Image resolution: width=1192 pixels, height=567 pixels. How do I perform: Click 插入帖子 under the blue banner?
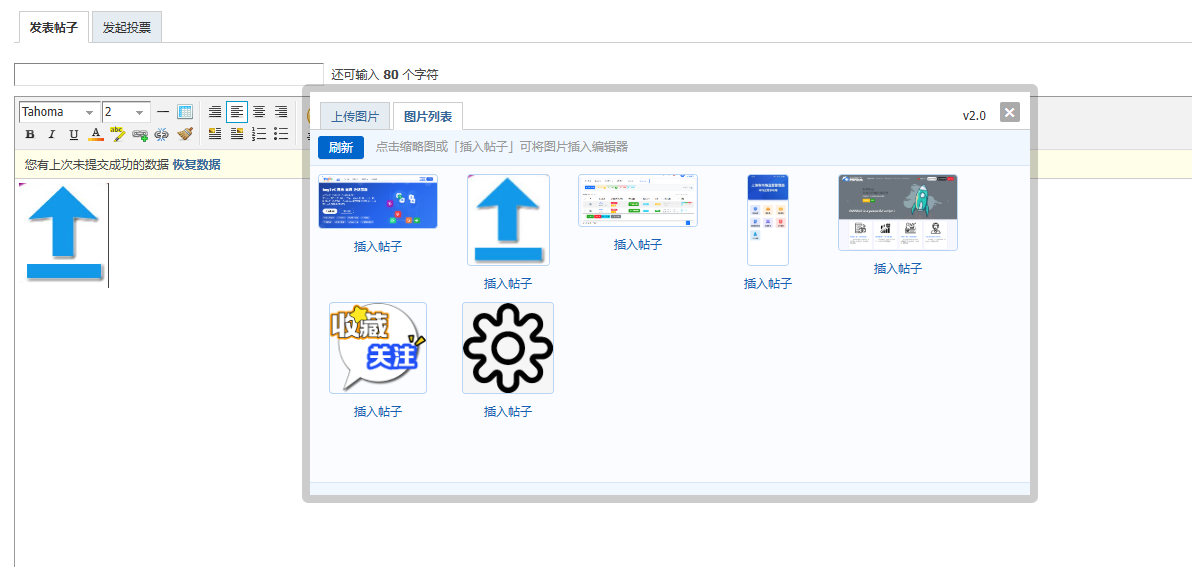click(x=378, y=246)
